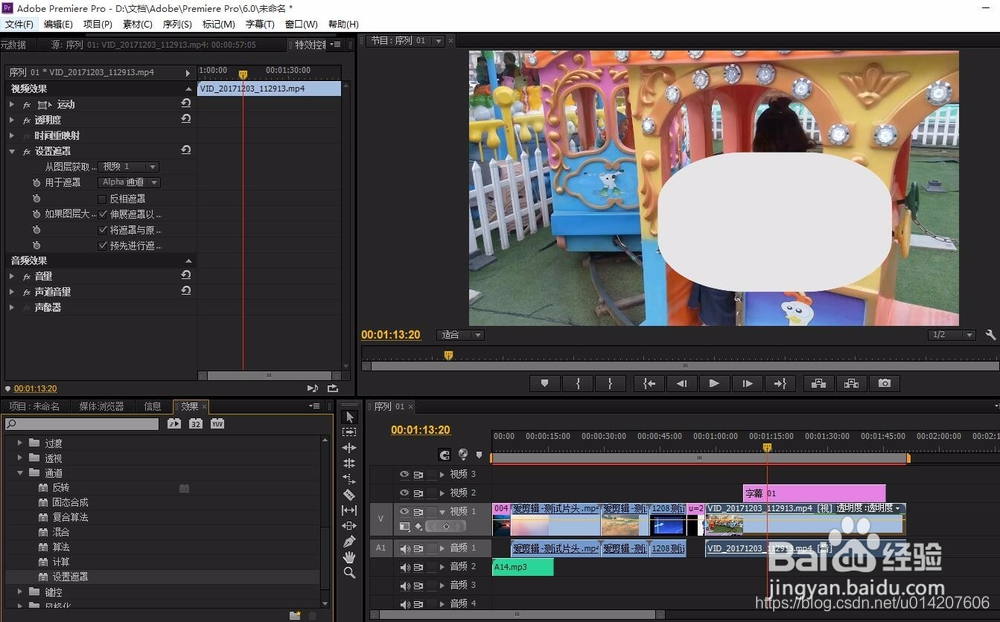Select the Track Select tool
This screenshot has width=1000, height=622.
349,432
